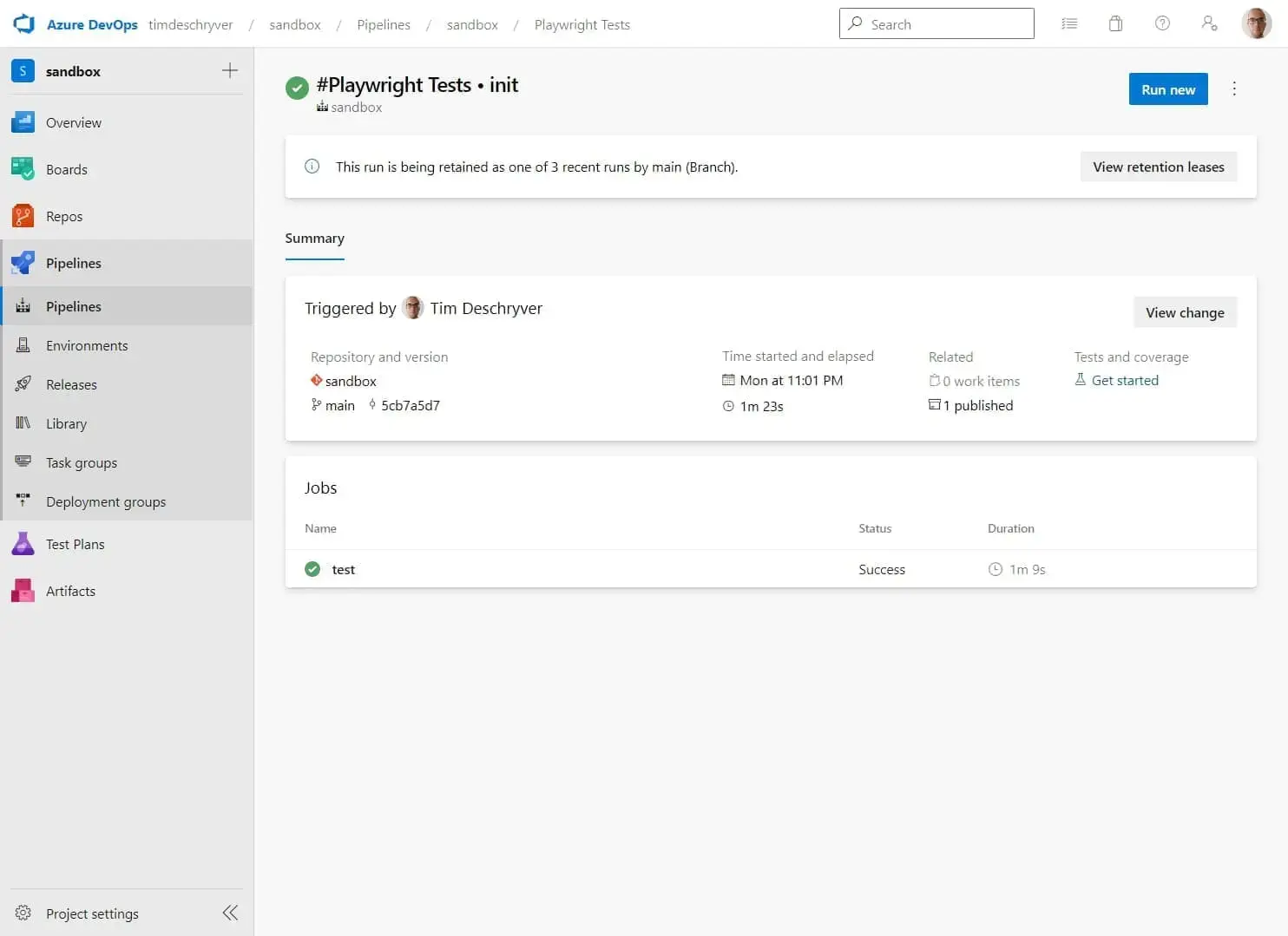1288x936 pixels.
Task: Click the Boards icon in sidebar
Action: pos(23,169)
